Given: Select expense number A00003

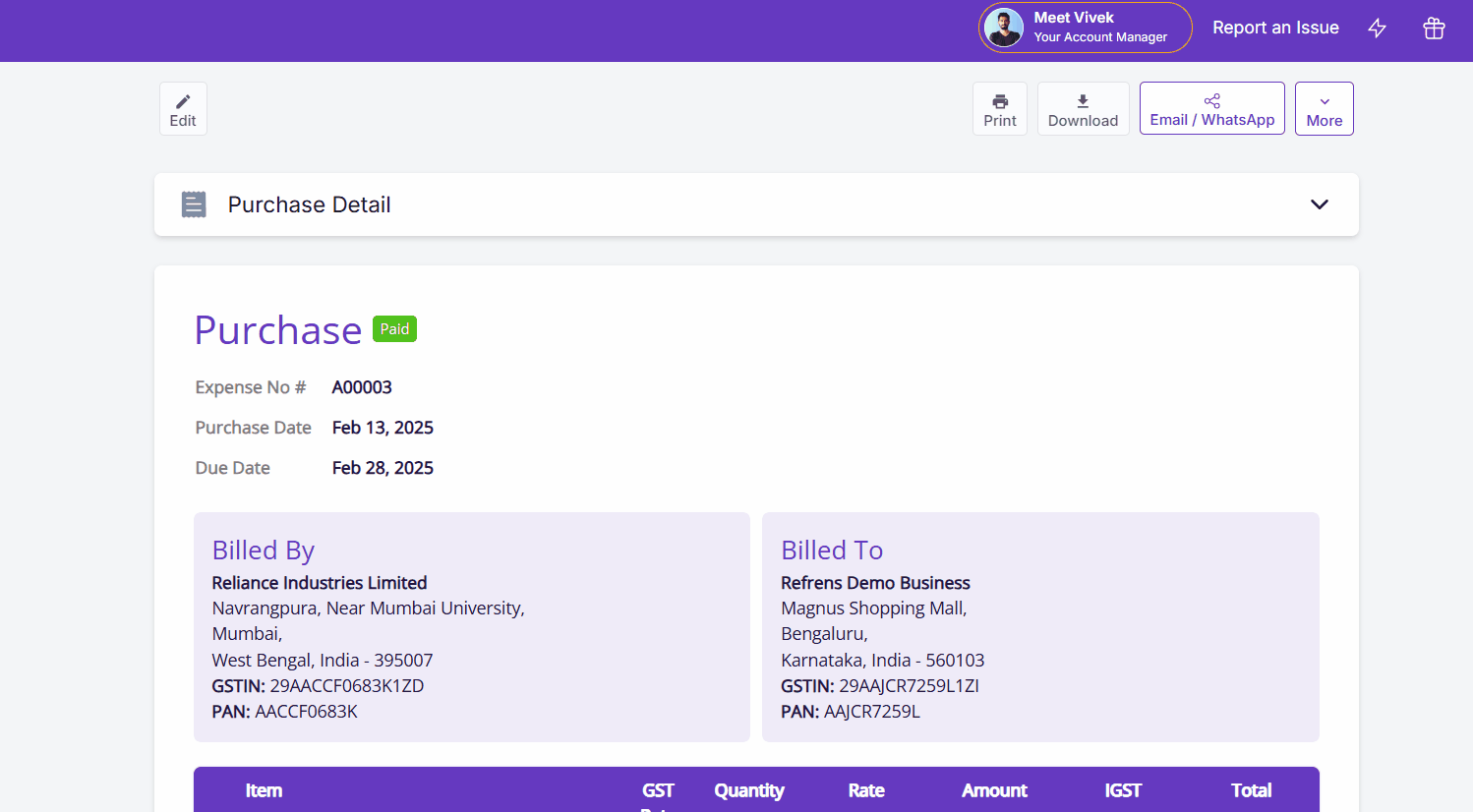Looking at the screenshot, I should pyautogui.click(x=362, y=387).
